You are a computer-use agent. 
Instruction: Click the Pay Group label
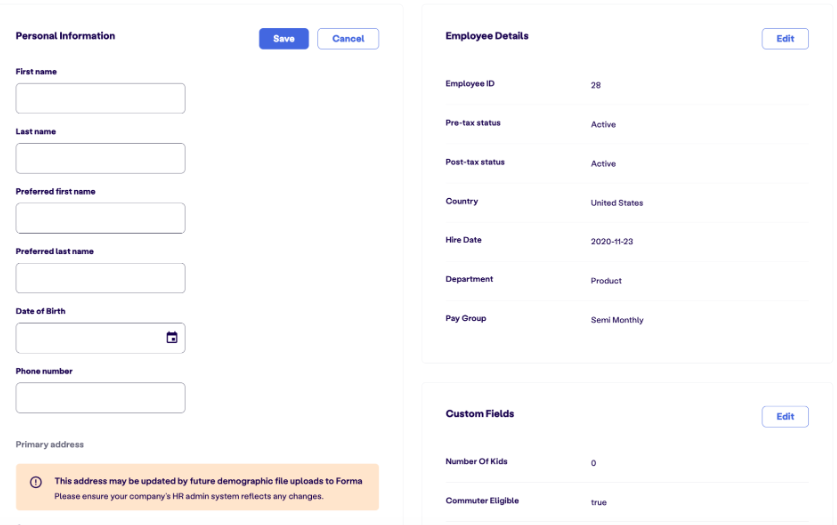click(x=465, y=319)
